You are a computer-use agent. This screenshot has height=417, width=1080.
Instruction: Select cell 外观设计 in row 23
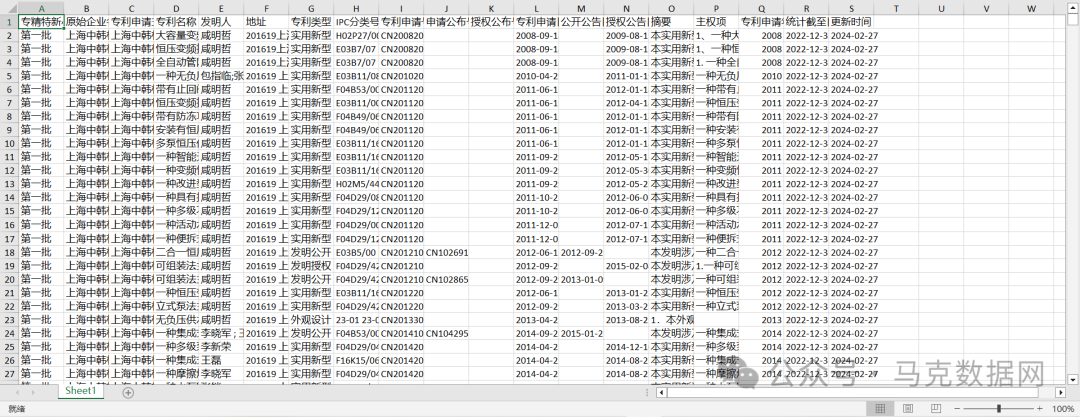(x=311, y=319)
